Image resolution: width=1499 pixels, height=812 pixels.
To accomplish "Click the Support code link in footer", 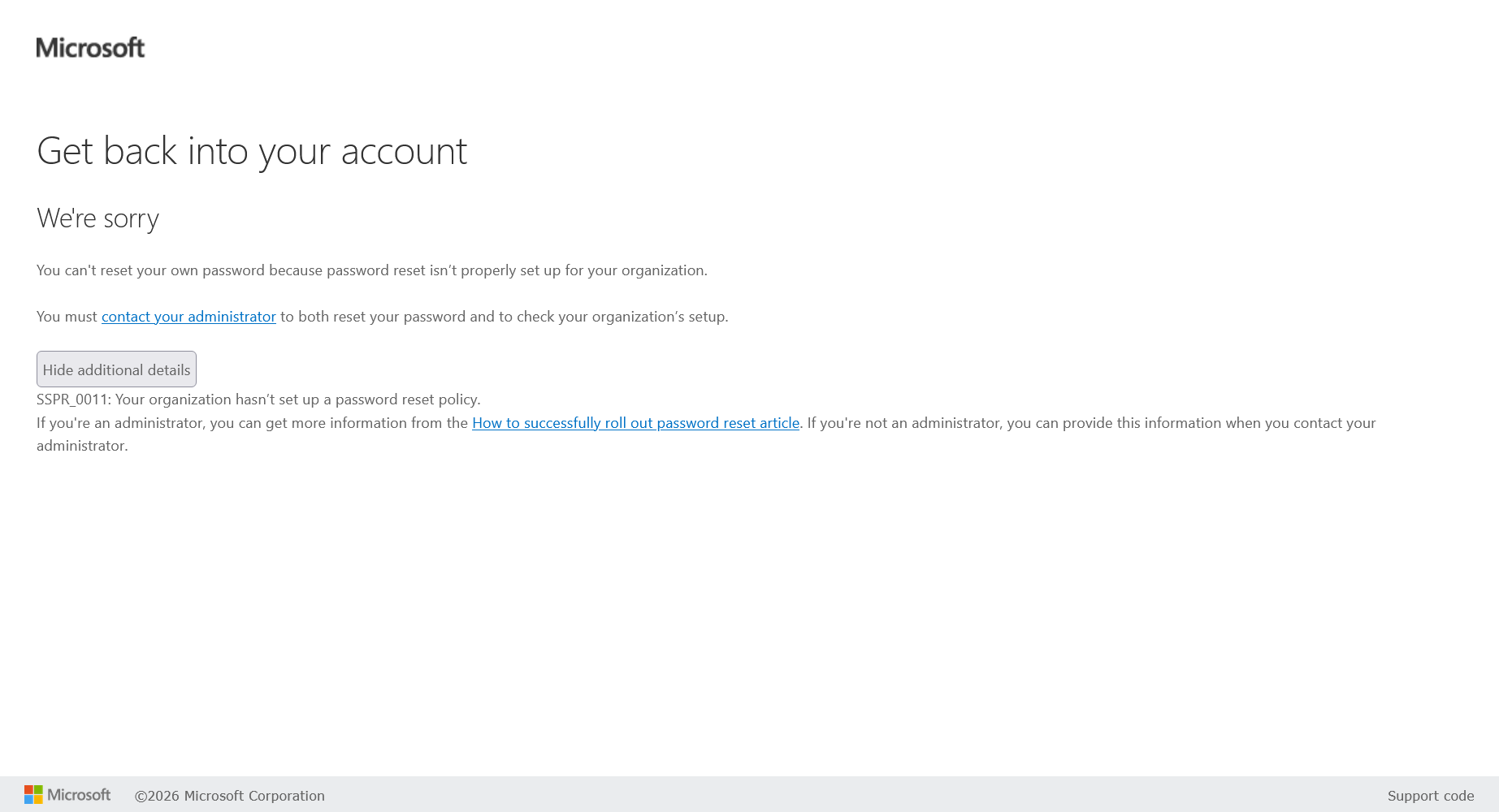I will [1431, 796].
